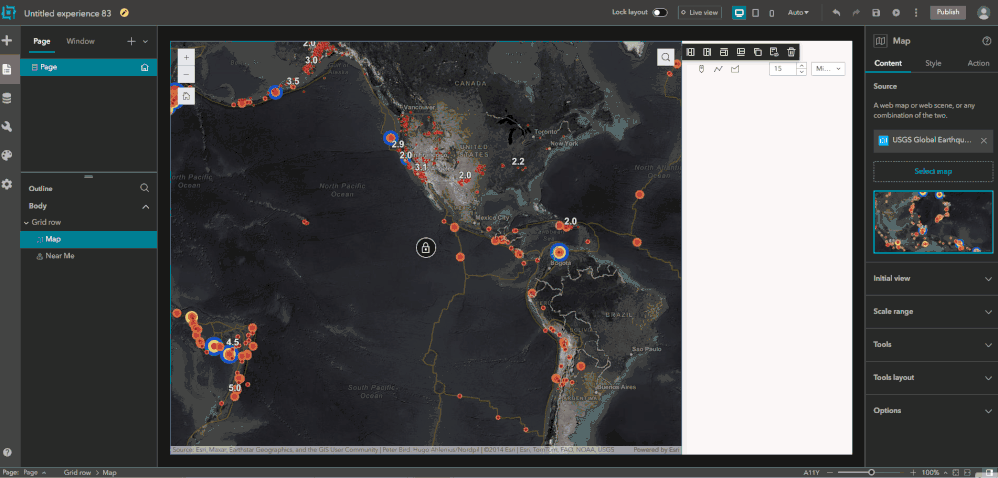
Task: Open the Utilities wrench panel
Action: coord(7,127)
